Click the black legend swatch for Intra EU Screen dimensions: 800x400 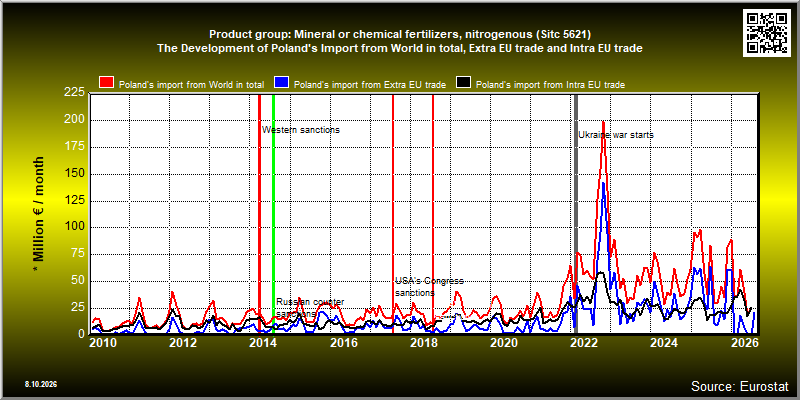[x=464, y=83]
